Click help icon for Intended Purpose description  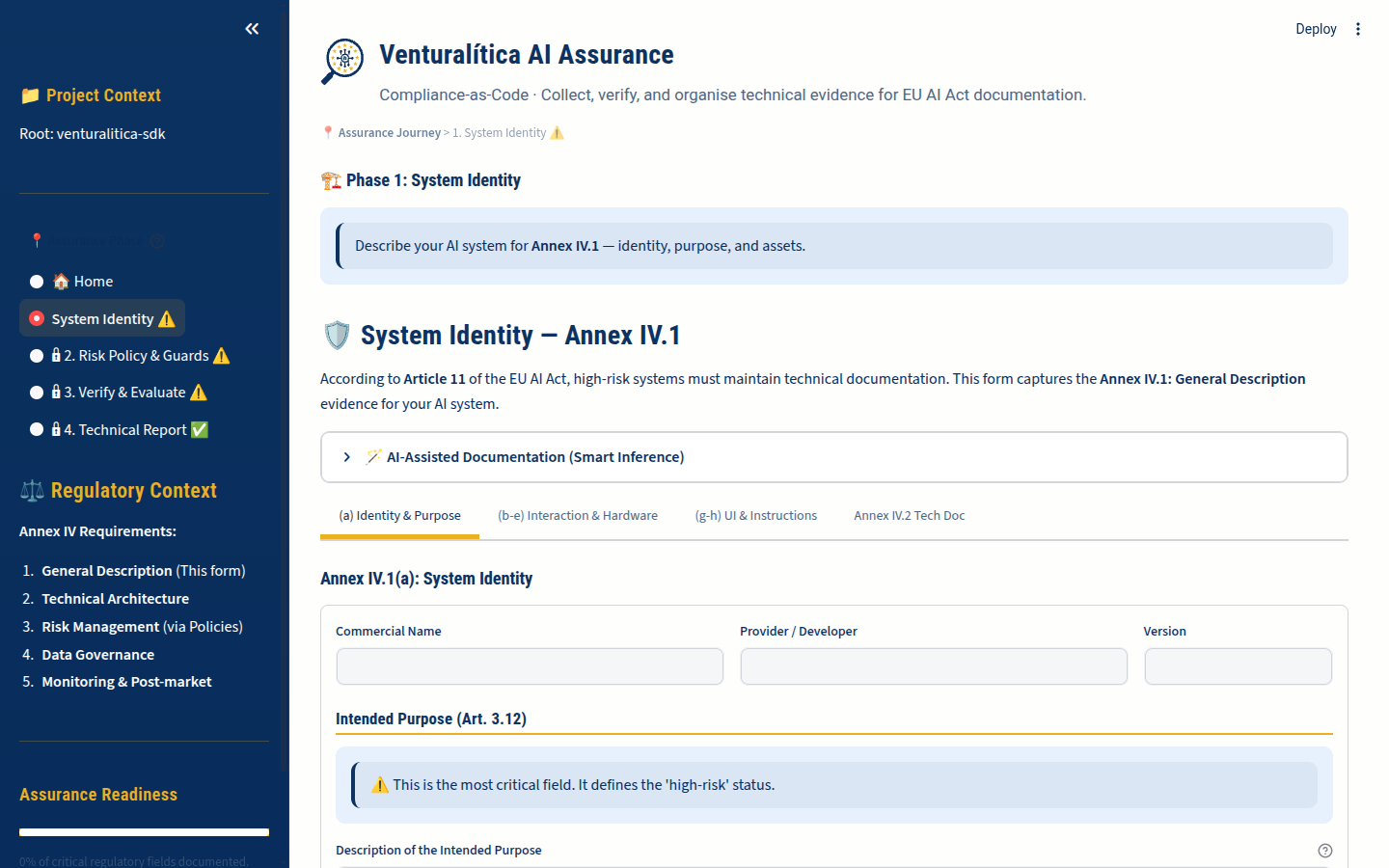pyautogui.click(x=1324, y=851)
